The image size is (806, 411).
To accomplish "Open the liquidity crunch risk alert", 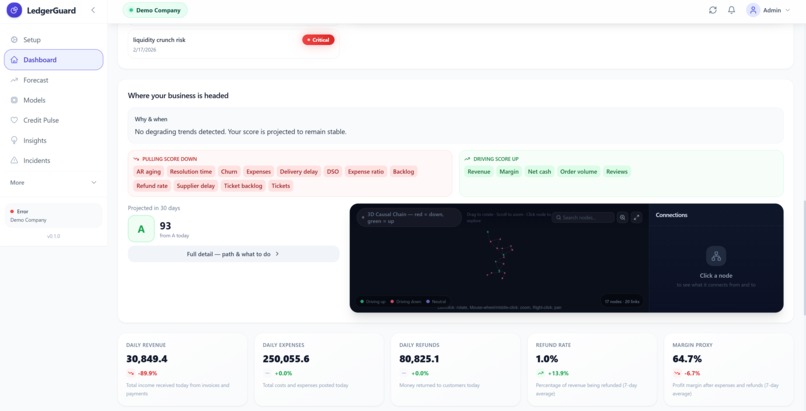I will 233,44.
